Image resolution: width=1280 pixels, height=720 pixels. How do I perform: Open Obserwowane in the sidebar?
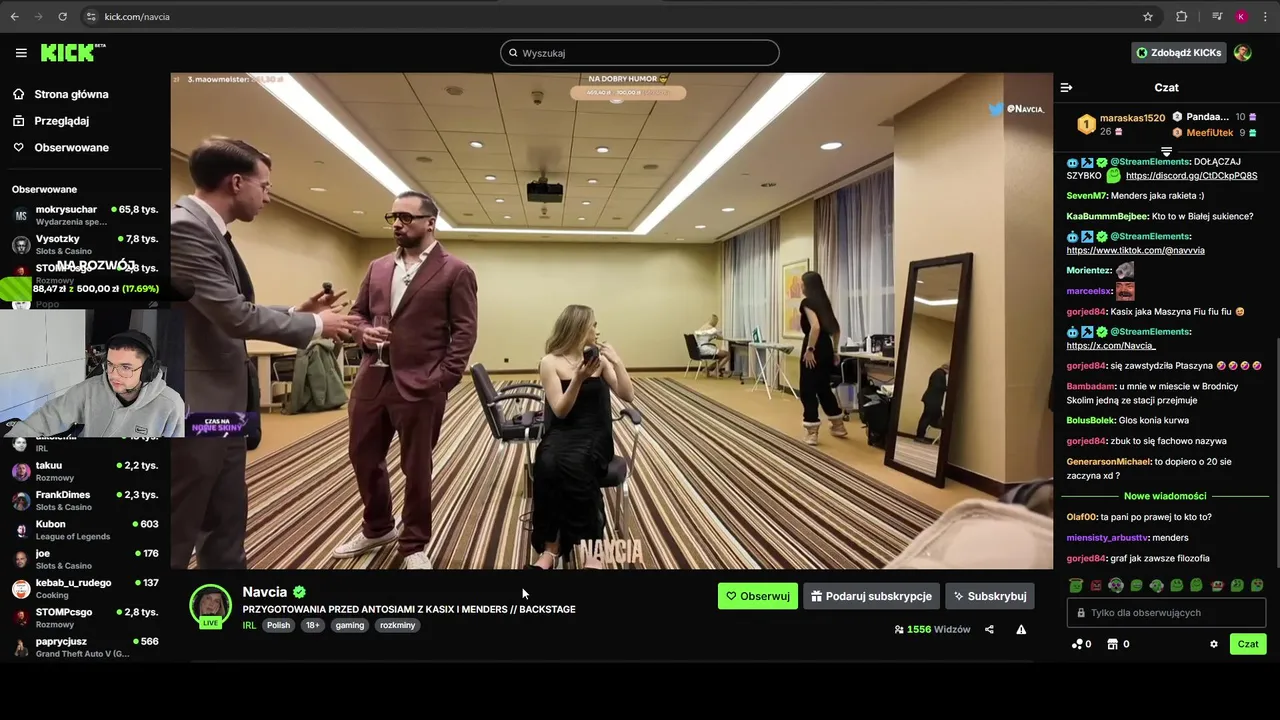[61, 147]
